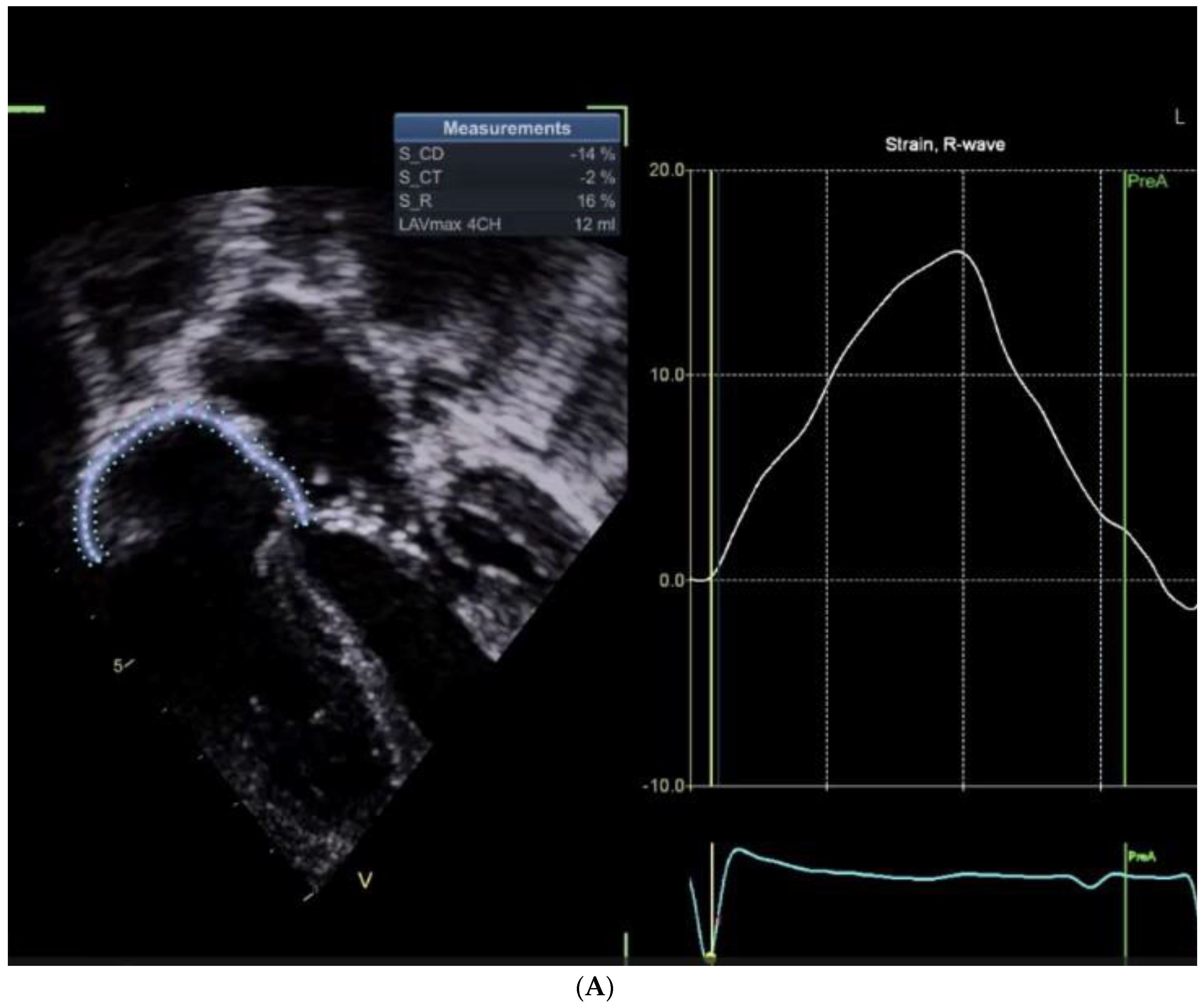
Task: Click the PreA label on ECG trace
Action: tap(1142, 857)
